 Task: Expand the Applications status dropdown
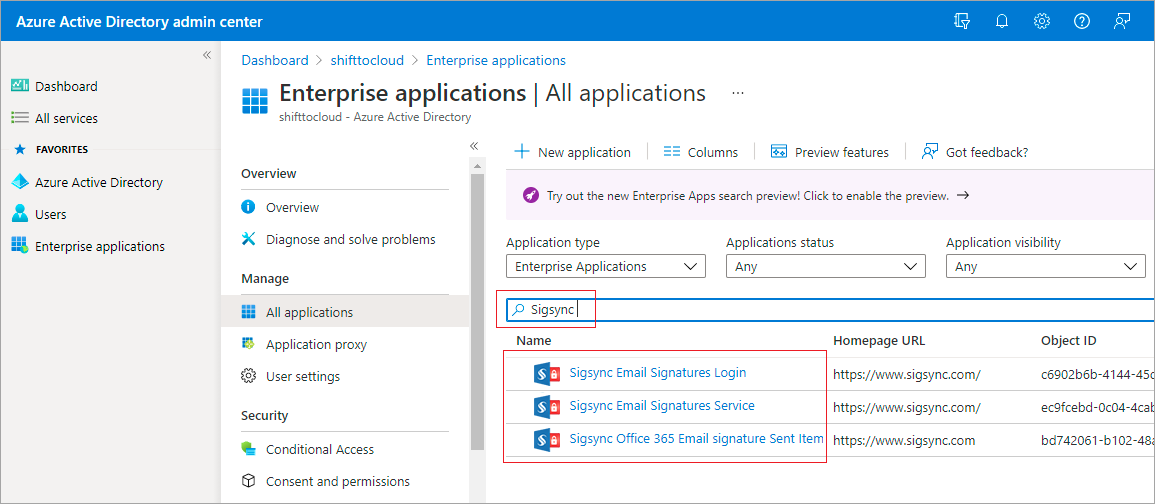(825, 267)
